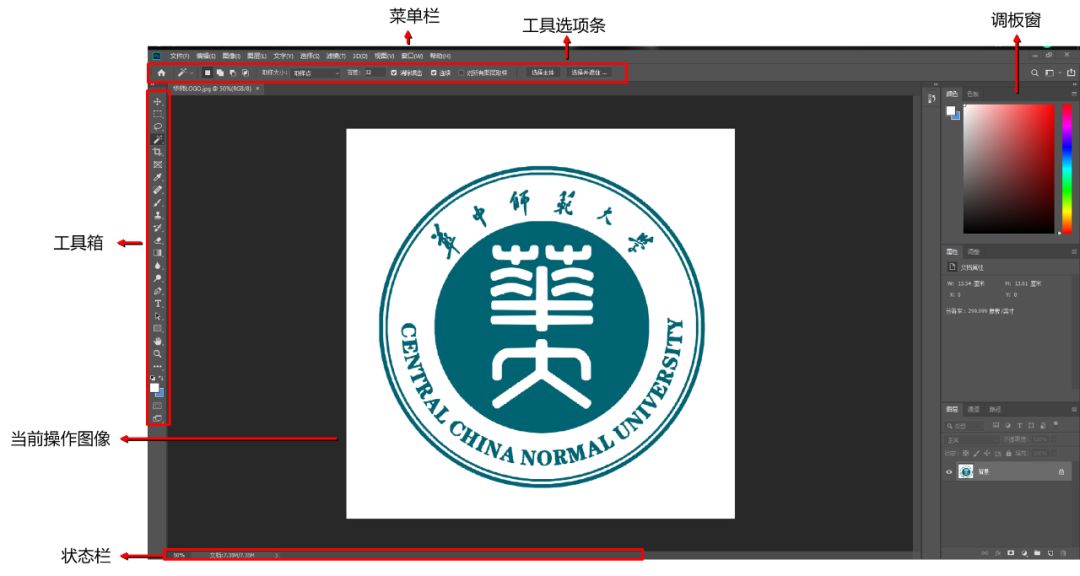Viewport: 1080px width, 576px height.
Task: Toggle the Contiguous checkbox
Action: pos(433,72)
